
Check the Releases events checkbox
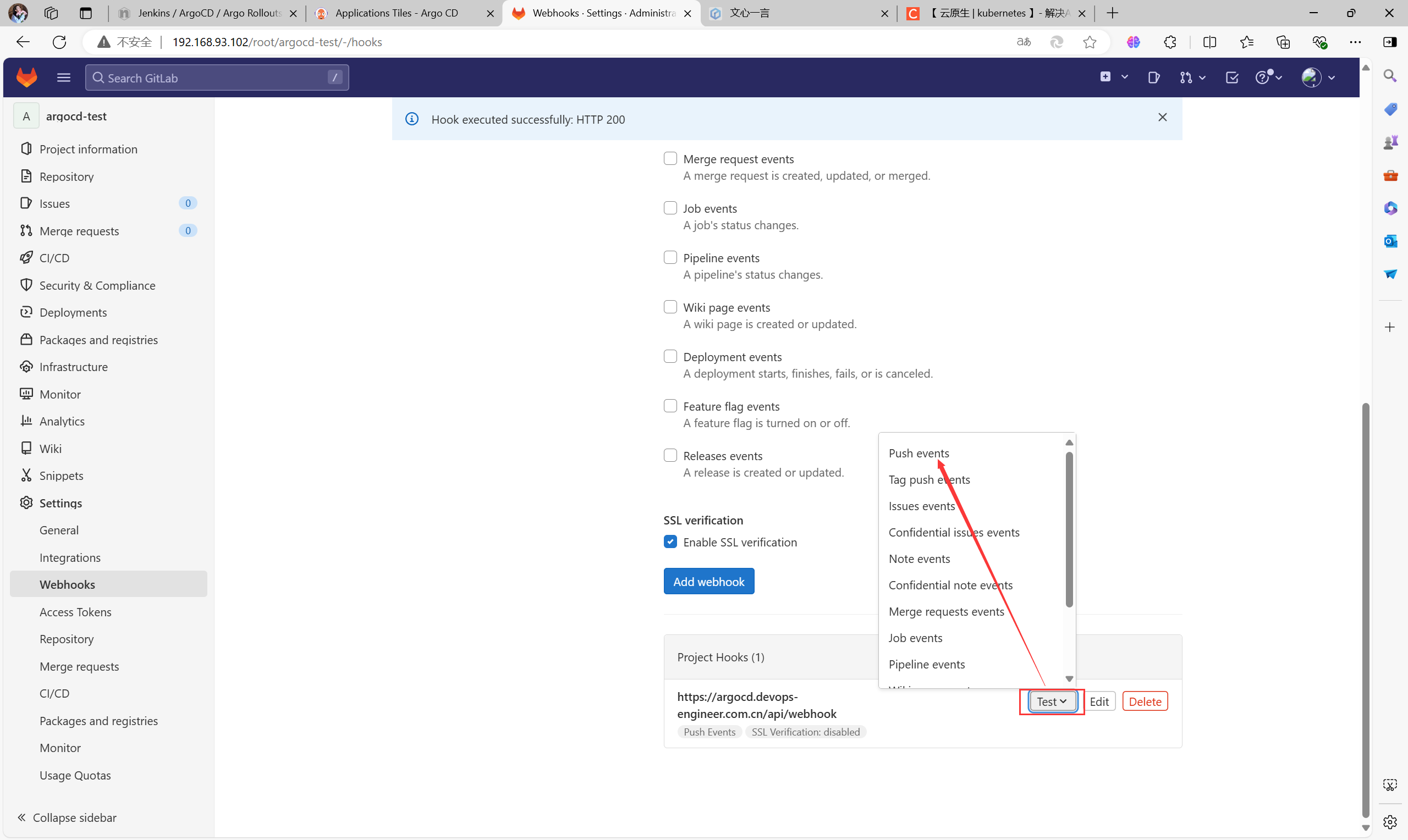(670, 455)
